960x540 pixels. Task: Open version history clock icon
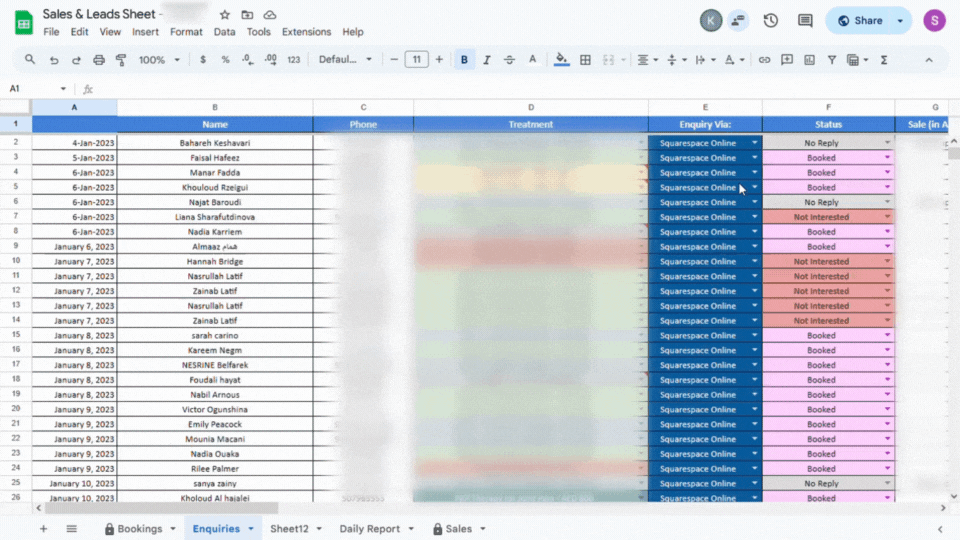pos(771,20)
